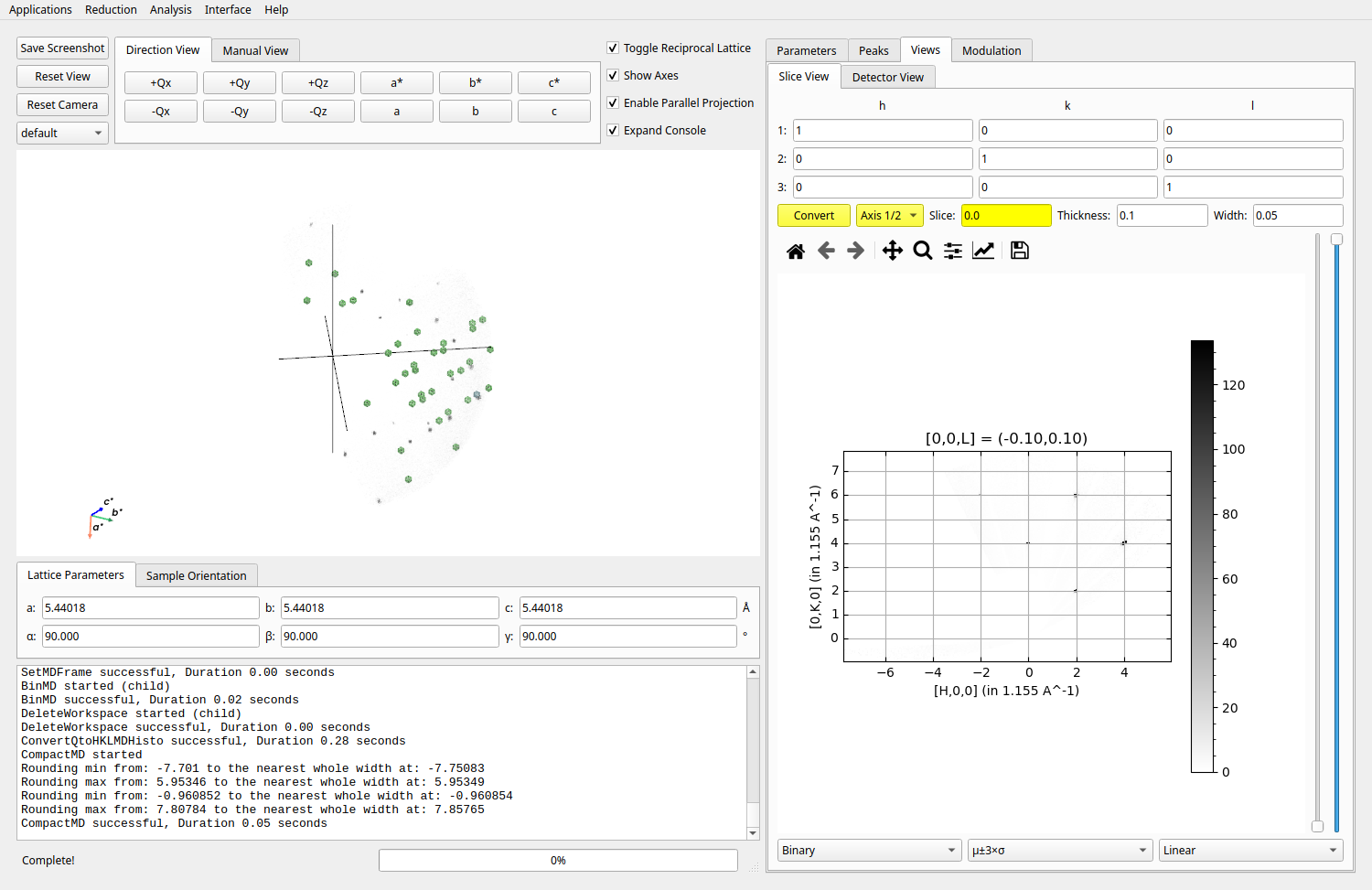Viewport: 1372px width, 890px height.
Task: Click the c* view button
Action: (x=554, y=82)
